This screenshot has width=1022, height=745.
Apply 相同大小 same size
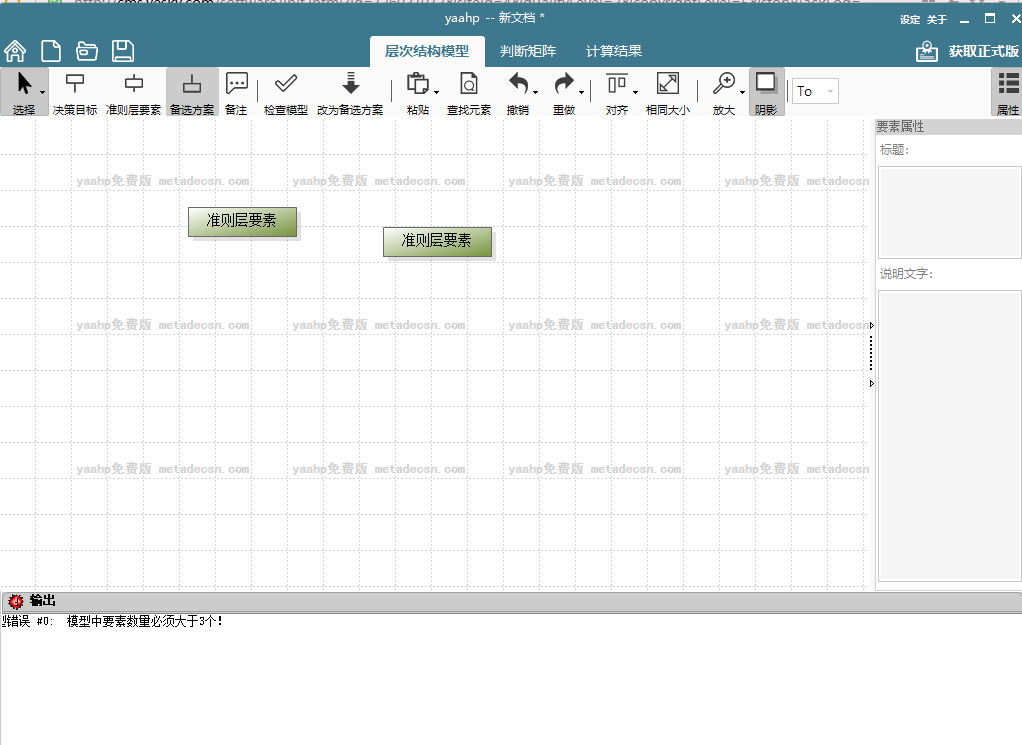(x=667, y=92)
